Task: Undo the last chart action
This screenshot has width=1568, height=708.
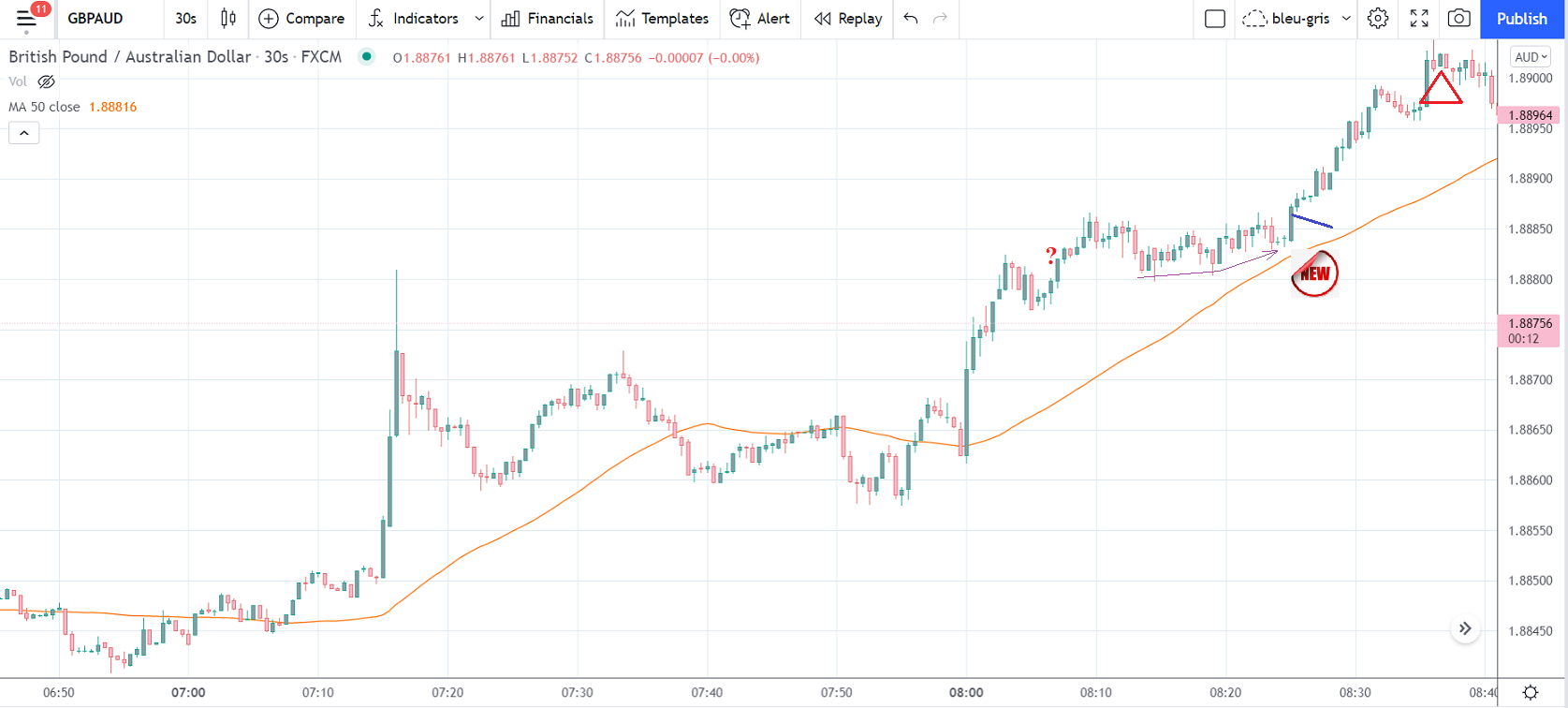Action: [911, 19]
